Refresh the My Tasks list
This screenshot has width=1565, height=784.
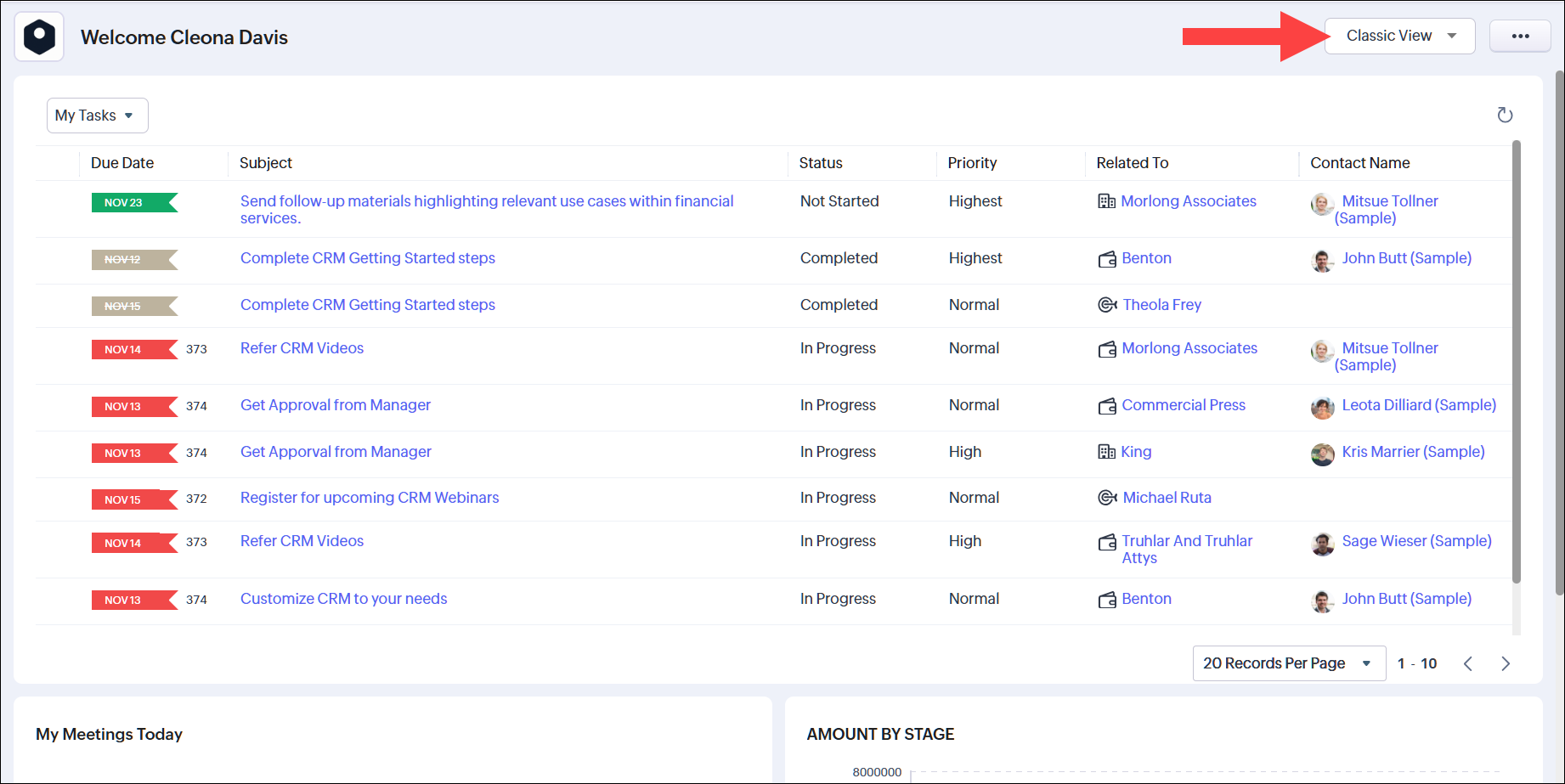[x=1505, y=115]
